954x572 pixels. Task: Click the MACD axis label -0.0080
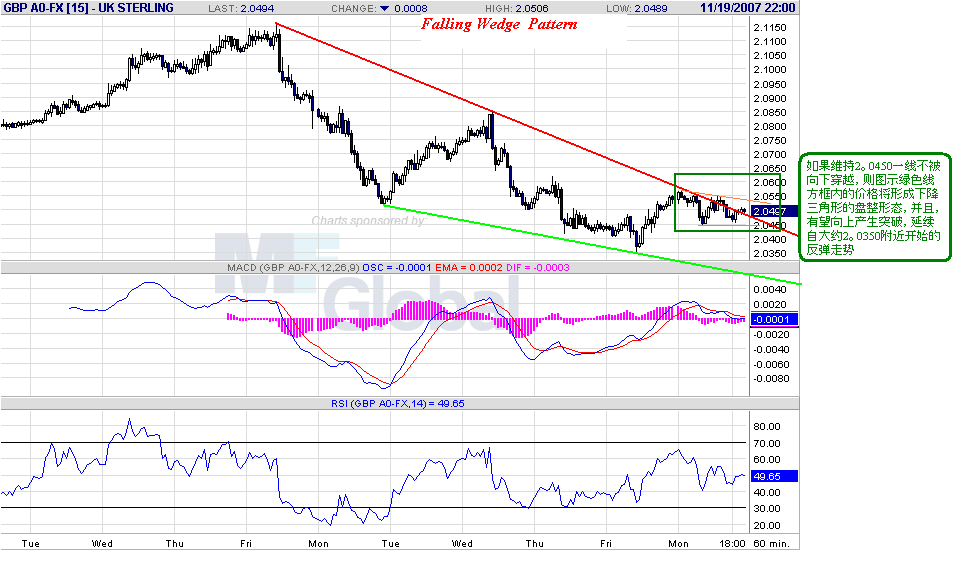point(770,378)
